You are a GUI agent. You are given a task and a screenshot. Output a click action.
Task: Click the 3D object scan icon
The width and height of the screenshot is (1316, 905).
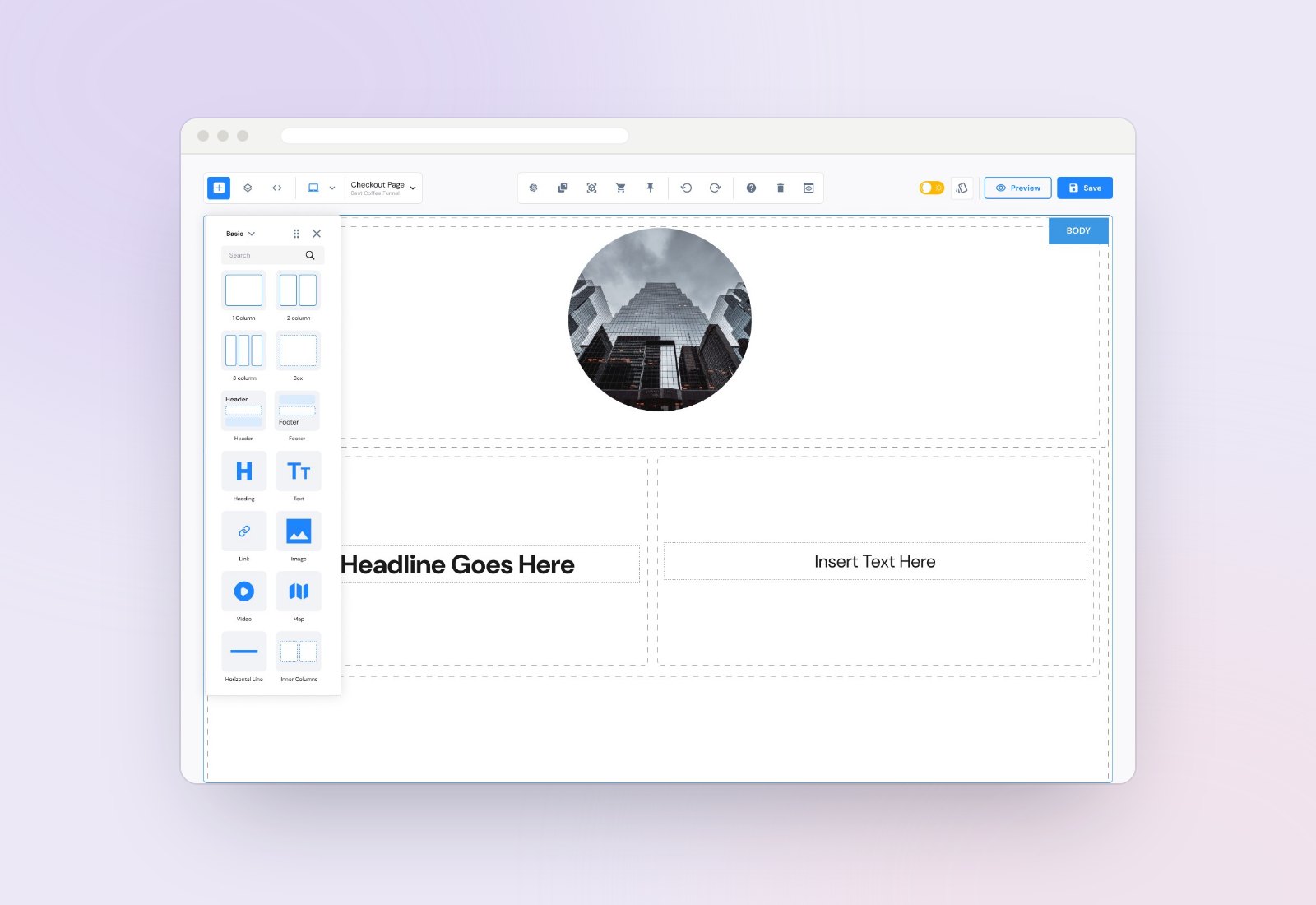[x=591, y=188]
